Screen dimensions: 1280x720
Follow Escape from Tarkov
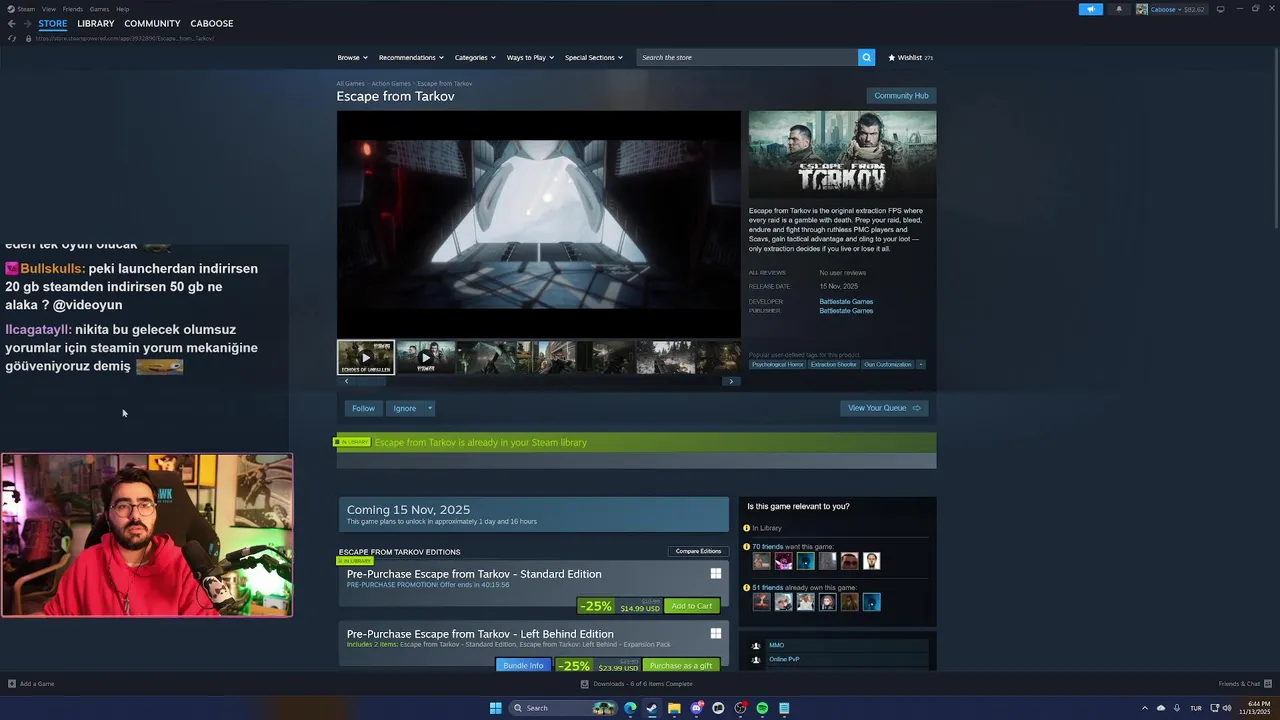click(363, 408)
